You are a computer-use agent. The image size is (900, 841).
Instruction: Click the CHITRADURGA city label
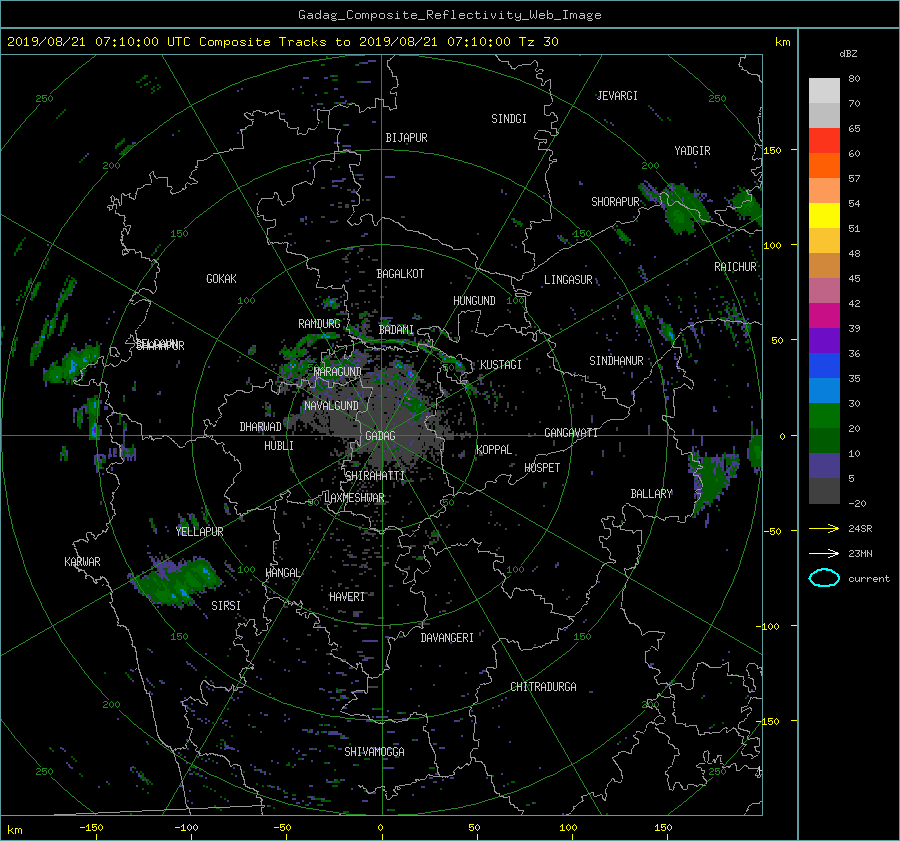(x=543, y=687)
